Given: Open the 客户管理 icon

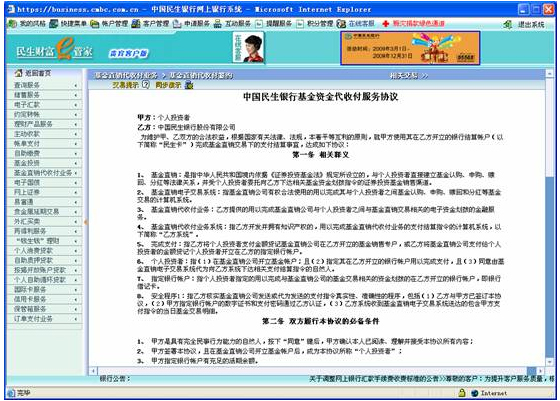Looking at the screenshot, I should click(x=136, y=24).
